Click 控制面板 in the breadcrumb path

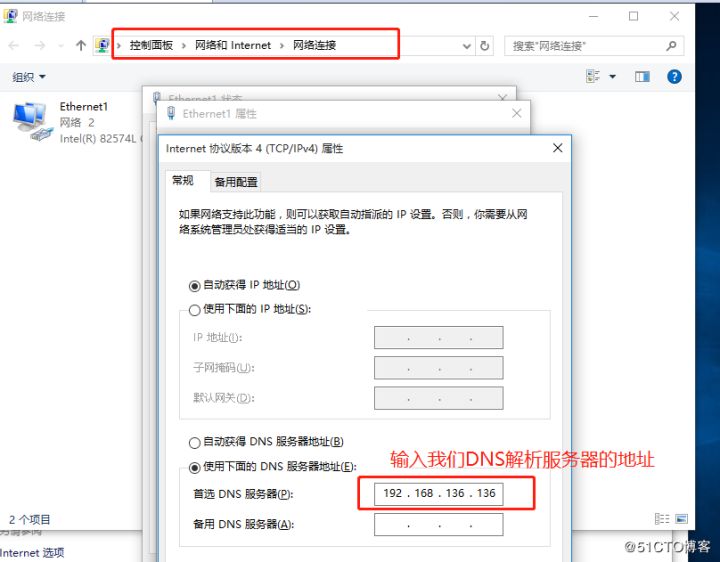(x=150, y=46)
